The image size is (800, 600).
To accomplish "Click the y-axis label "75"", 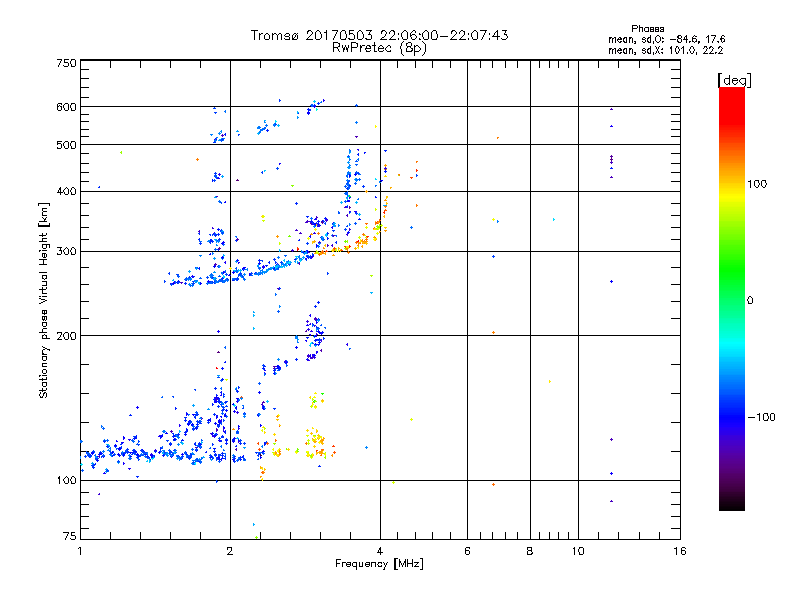I will [x=70, y=536].
